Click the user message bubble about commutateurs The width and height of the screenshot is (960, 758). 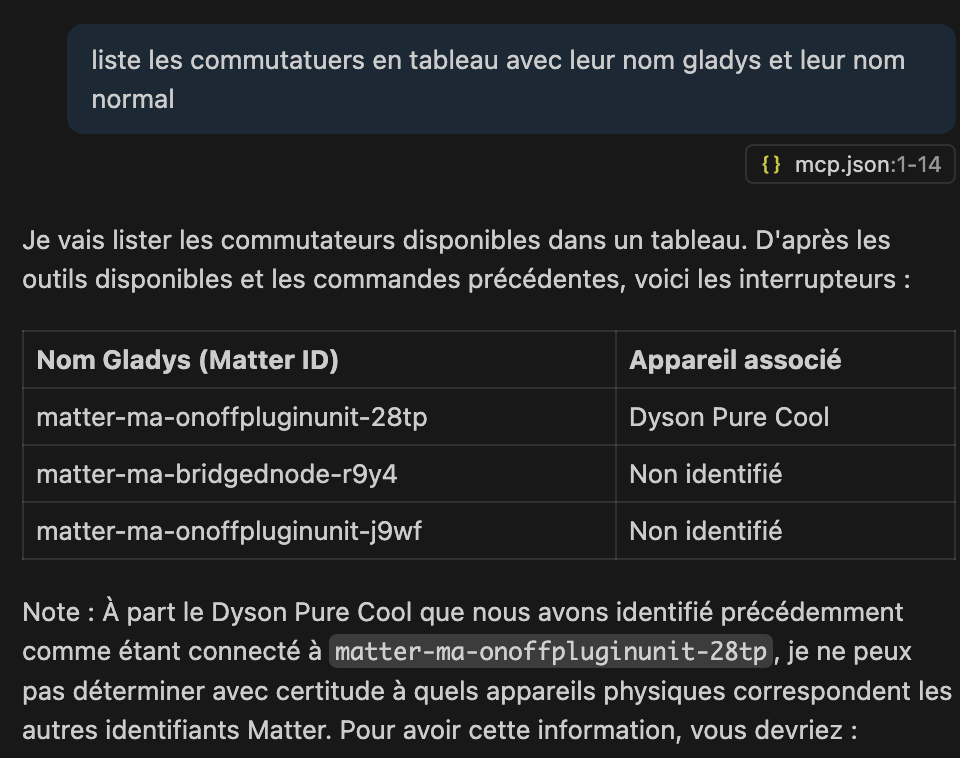point(511,79)
